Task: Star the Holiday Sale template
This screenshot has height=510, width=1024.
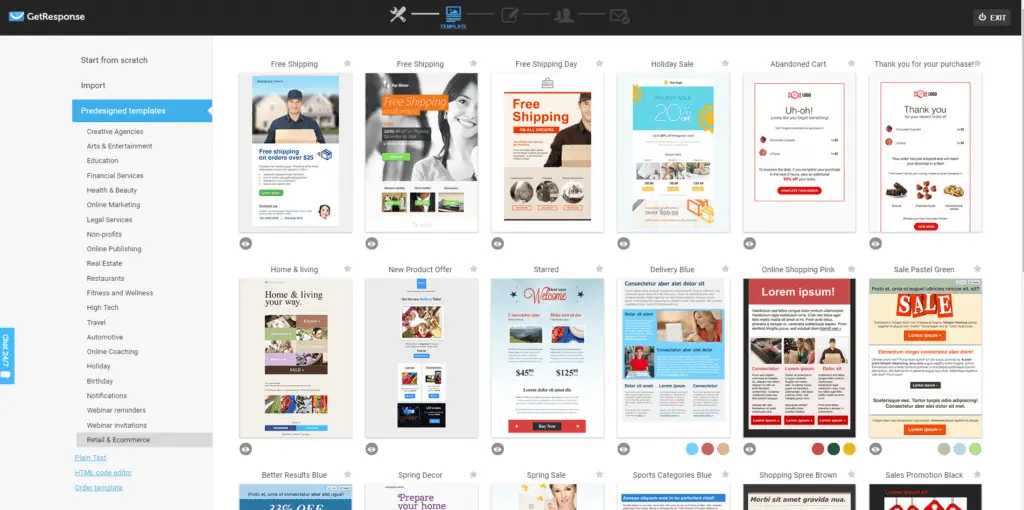Action: coord(726,63)
